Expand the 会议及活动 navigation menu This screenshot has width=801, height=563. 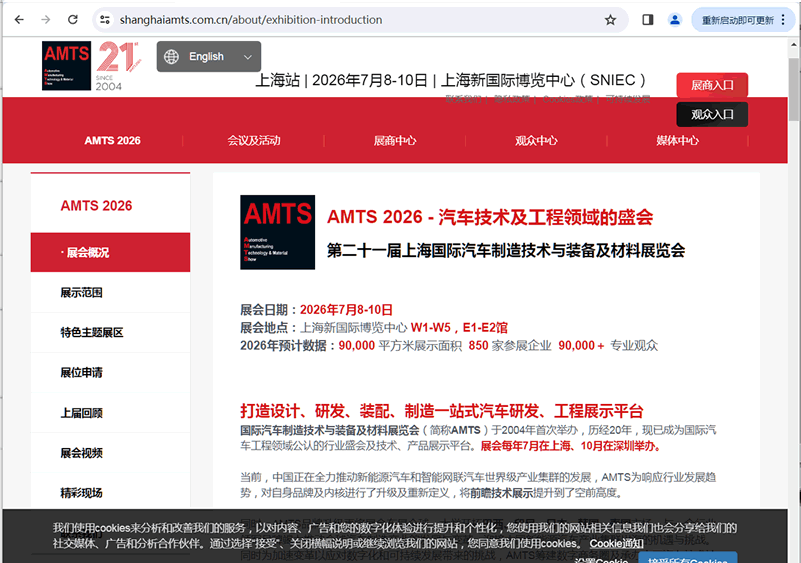tap(254, 140)
